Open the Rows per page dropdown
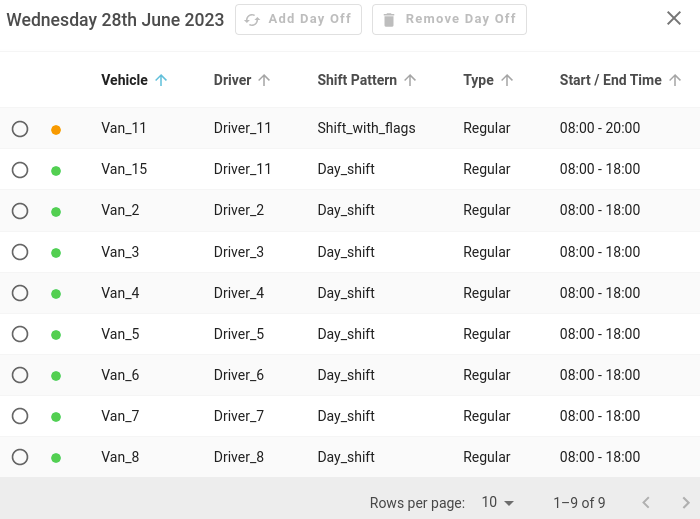The height and width of the screenshot is (519, 700). (x=497, y=502)
